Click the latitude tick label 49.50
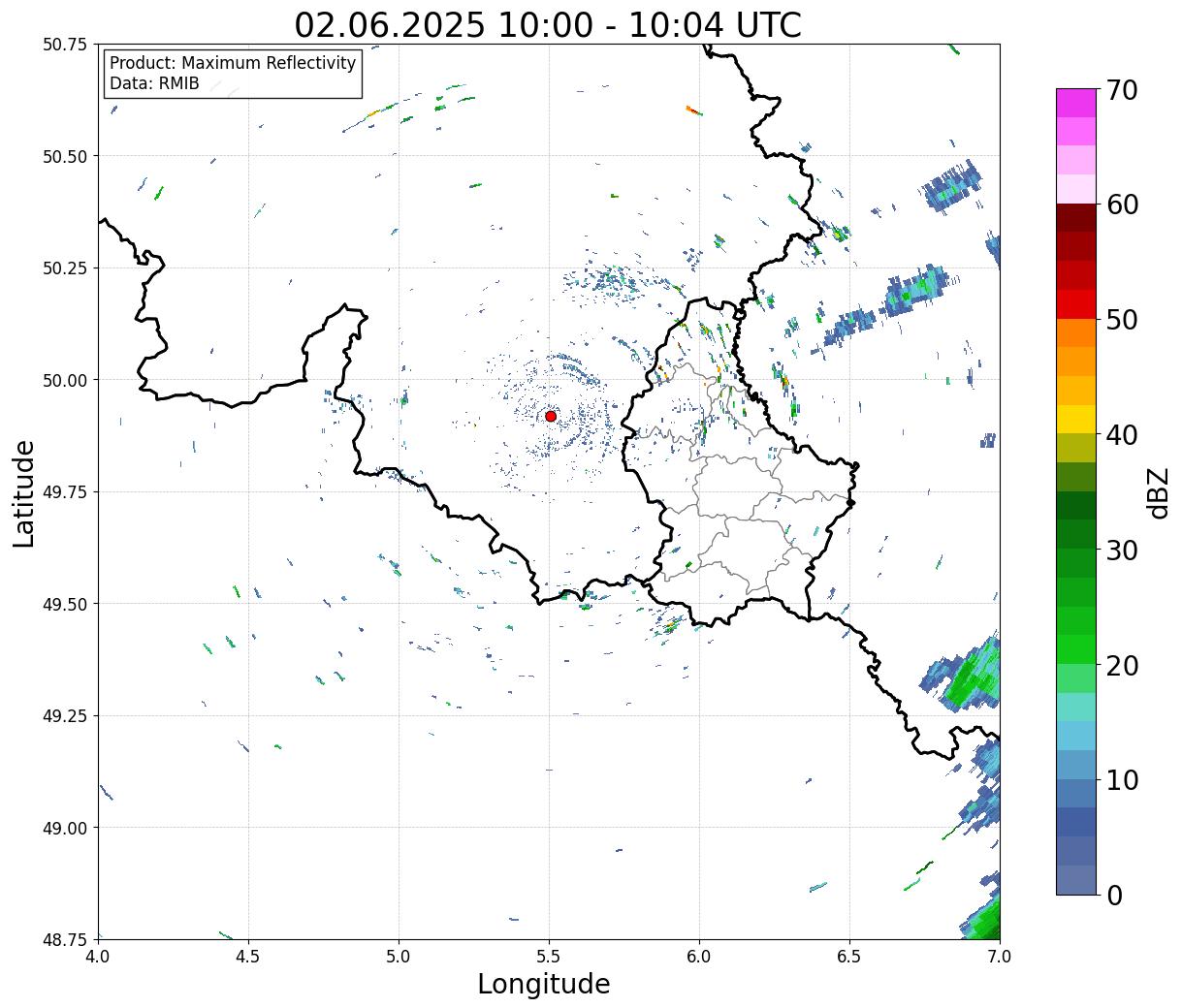This screenshot has height=1008, width=1182. [65, 604]
